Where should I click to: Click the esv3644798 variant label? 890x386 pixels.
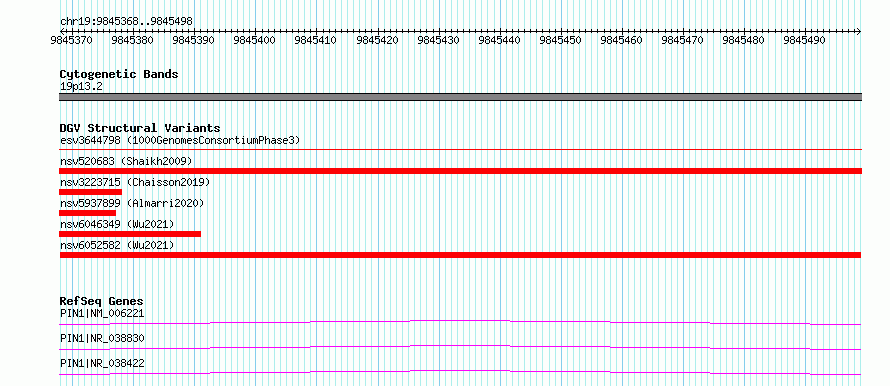point(180,140)
